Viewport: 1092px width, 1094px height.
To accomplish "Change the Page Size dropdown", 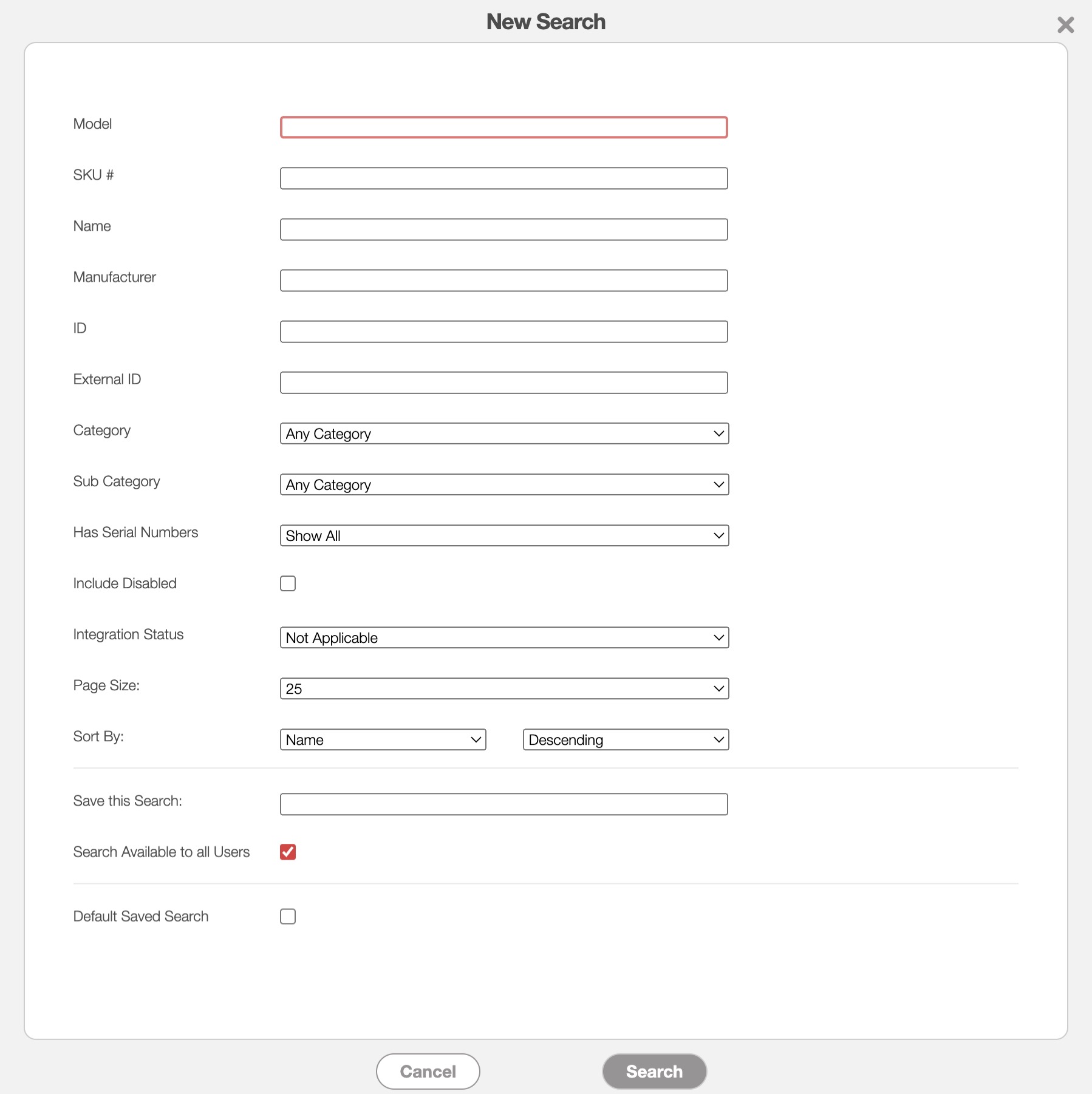I will [x=504, y=688].
